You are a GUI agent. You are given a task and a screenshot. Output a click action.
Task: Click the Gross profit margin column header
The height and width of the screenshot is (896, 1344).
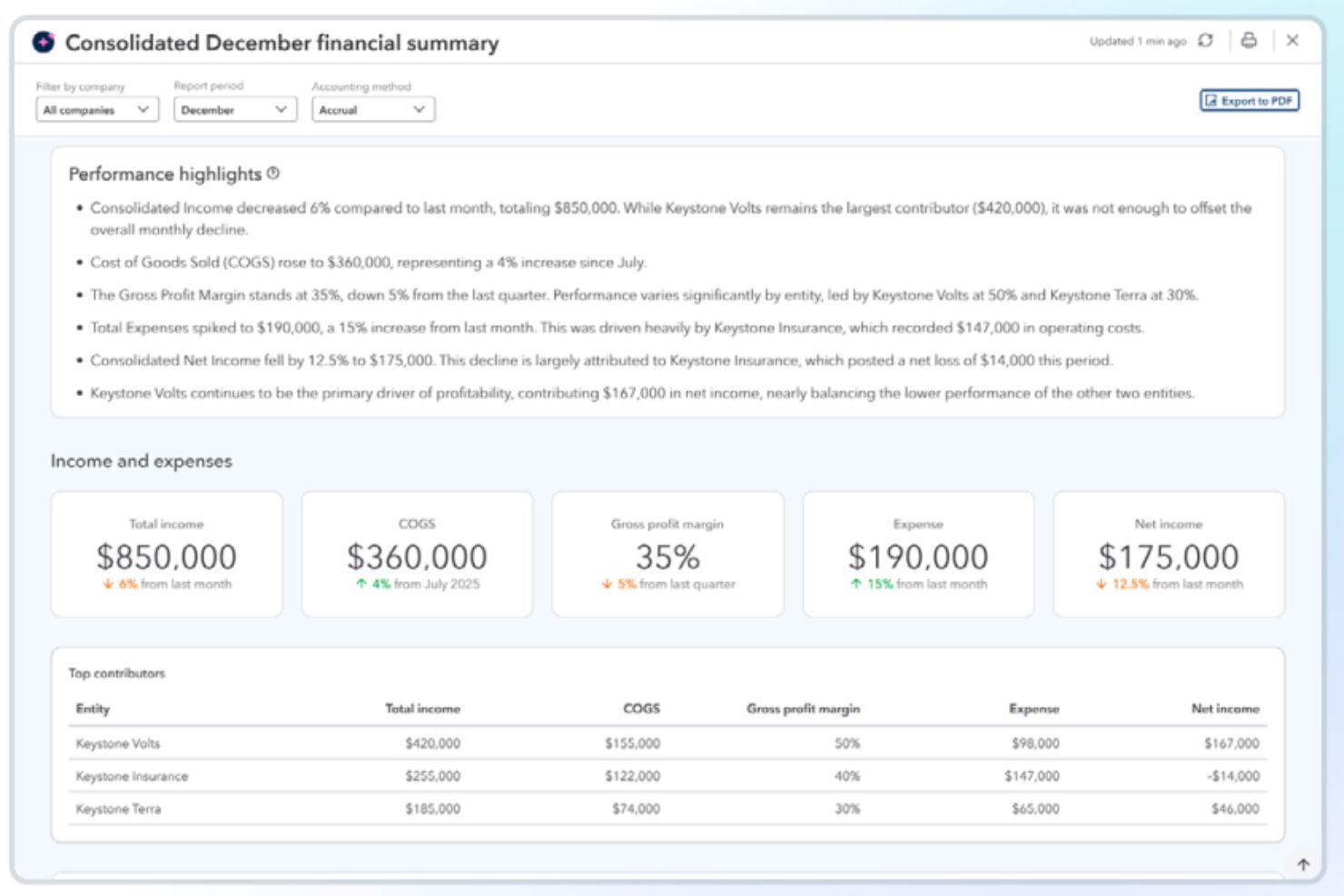(x=803, y=708)
